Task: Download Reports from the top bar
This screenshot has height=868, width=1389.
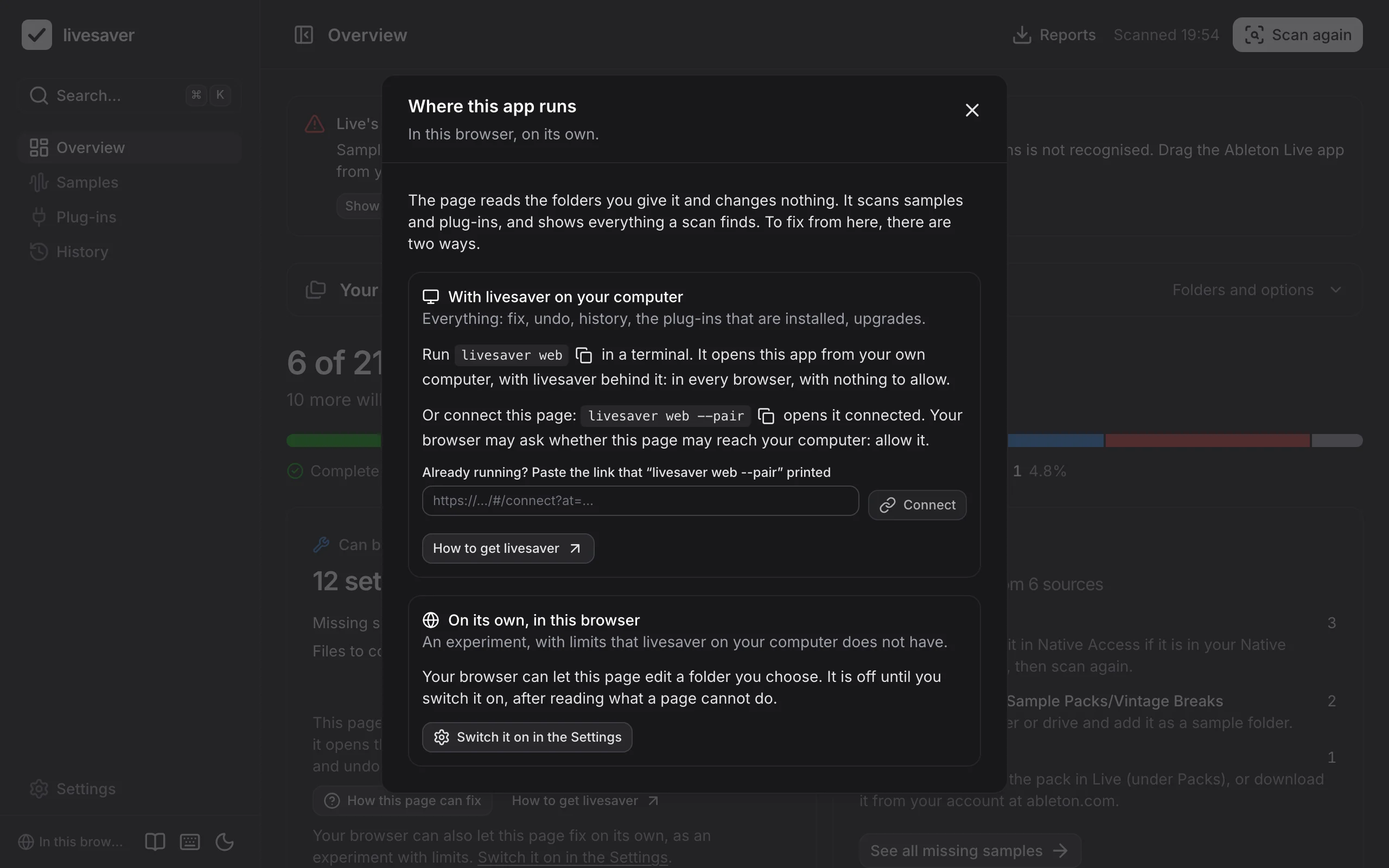Action: (1054, 35)
